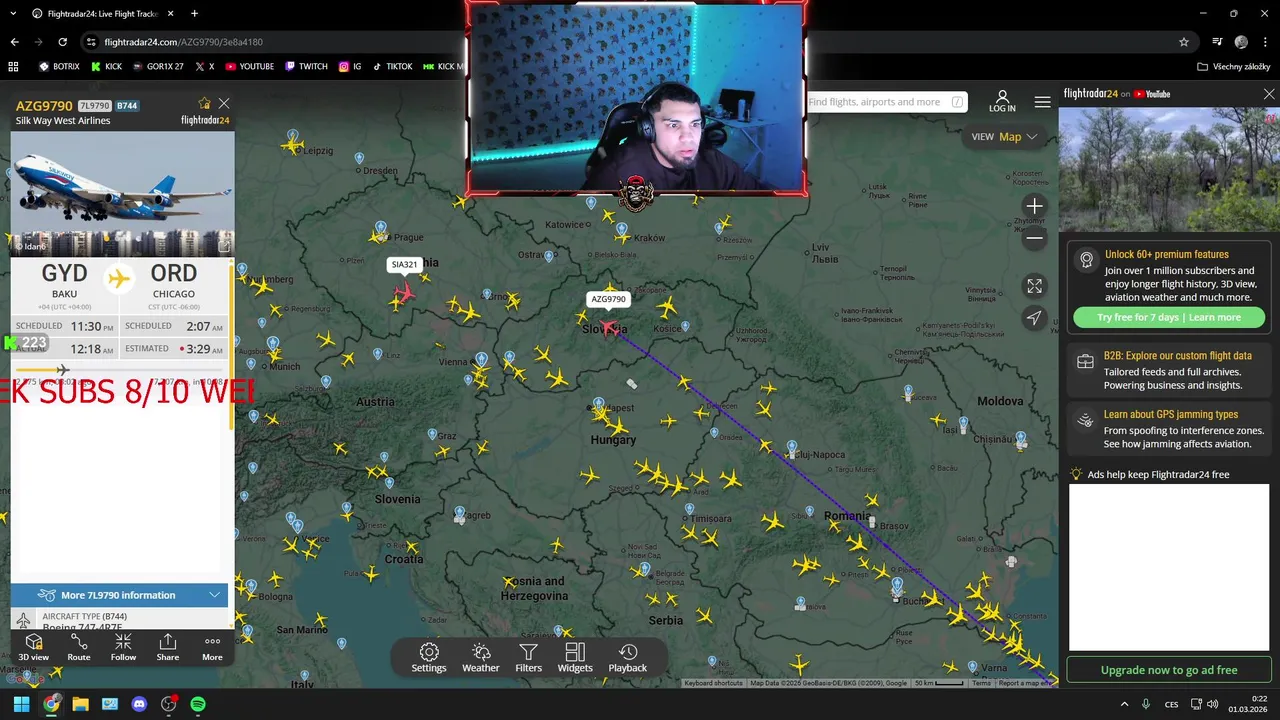Share the selected flight
The height and width of the screenshot is (720, 1280).
[x=168, y=647]
